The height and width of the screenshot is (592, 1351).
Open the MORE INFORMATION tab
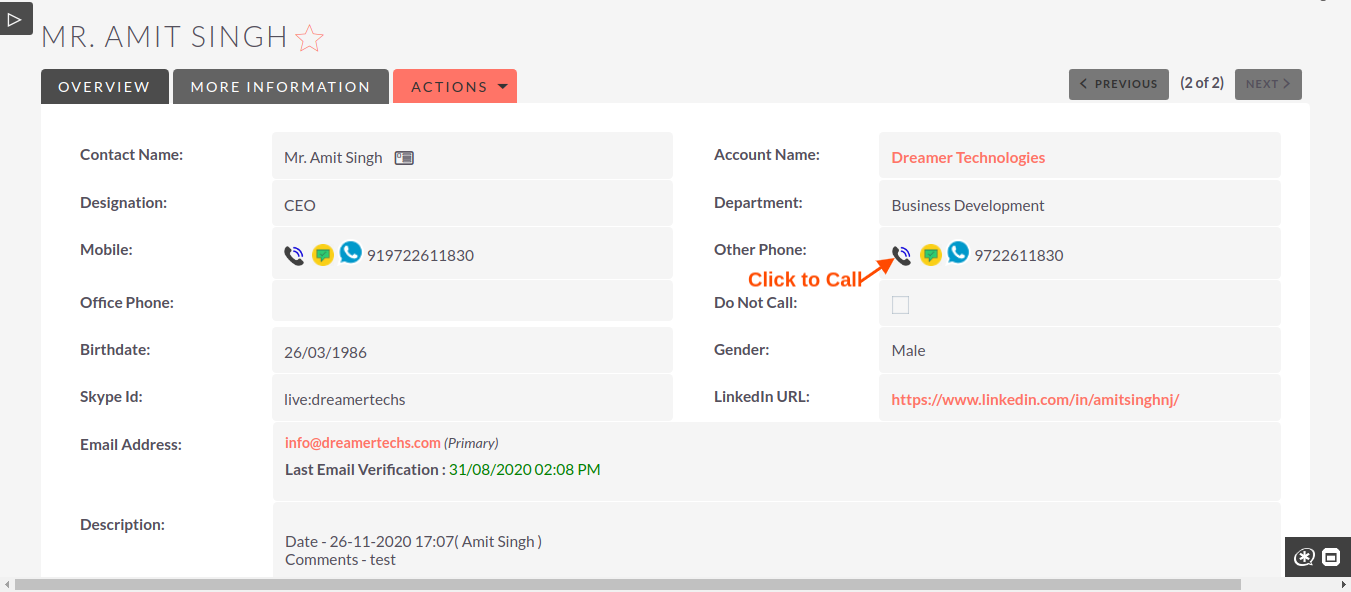tap(280, 86)
